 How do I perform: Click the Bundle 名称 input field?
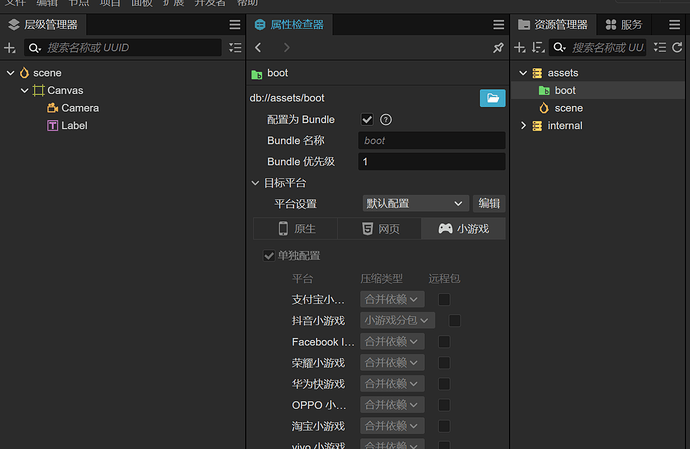[432, 140]
